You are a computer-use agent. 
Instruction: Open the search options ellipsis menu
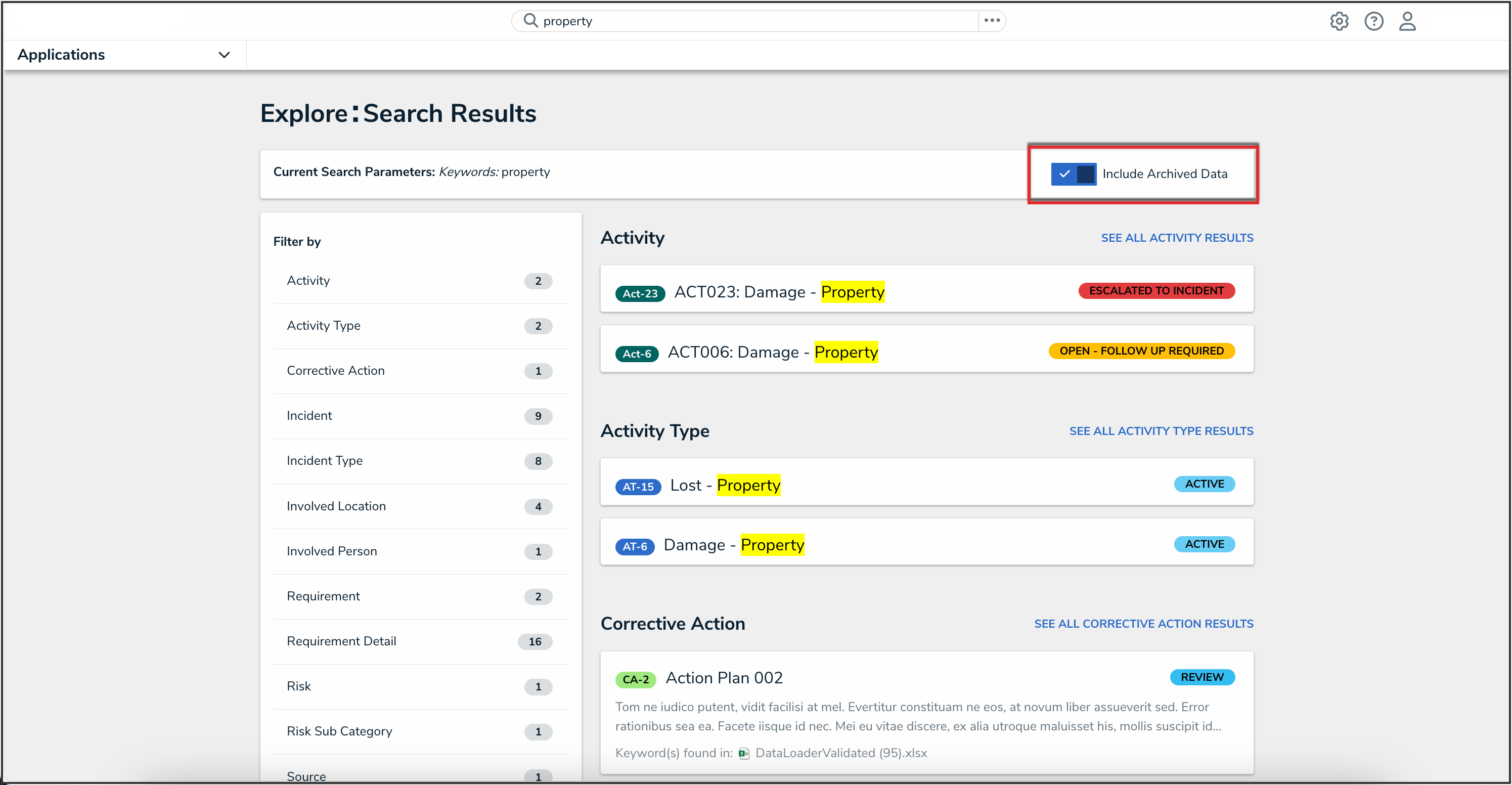click(992, 21)
